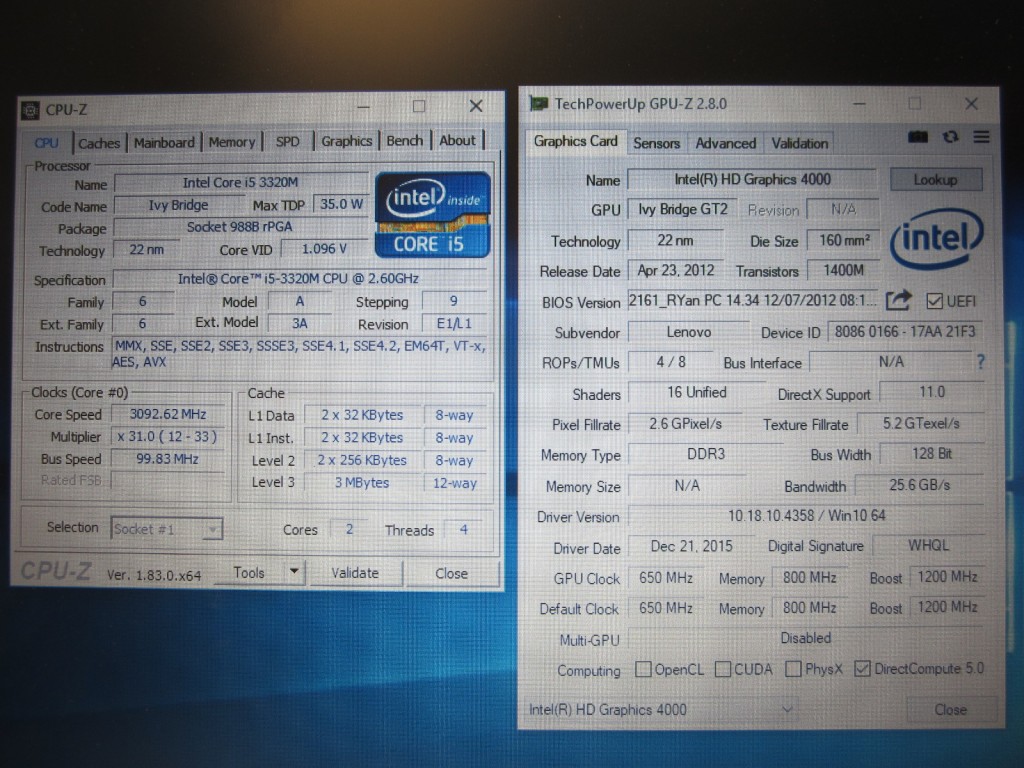Click the Validate button
This screenshot has height=768, width=1024.
(x=355, y=573)
